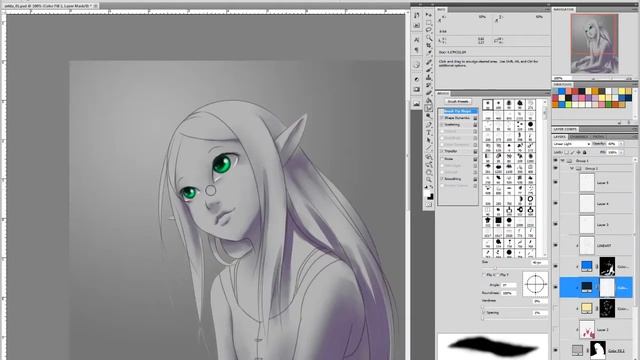640x360 pixels.
Task: Select the Lasso tool
Action: 429,29
